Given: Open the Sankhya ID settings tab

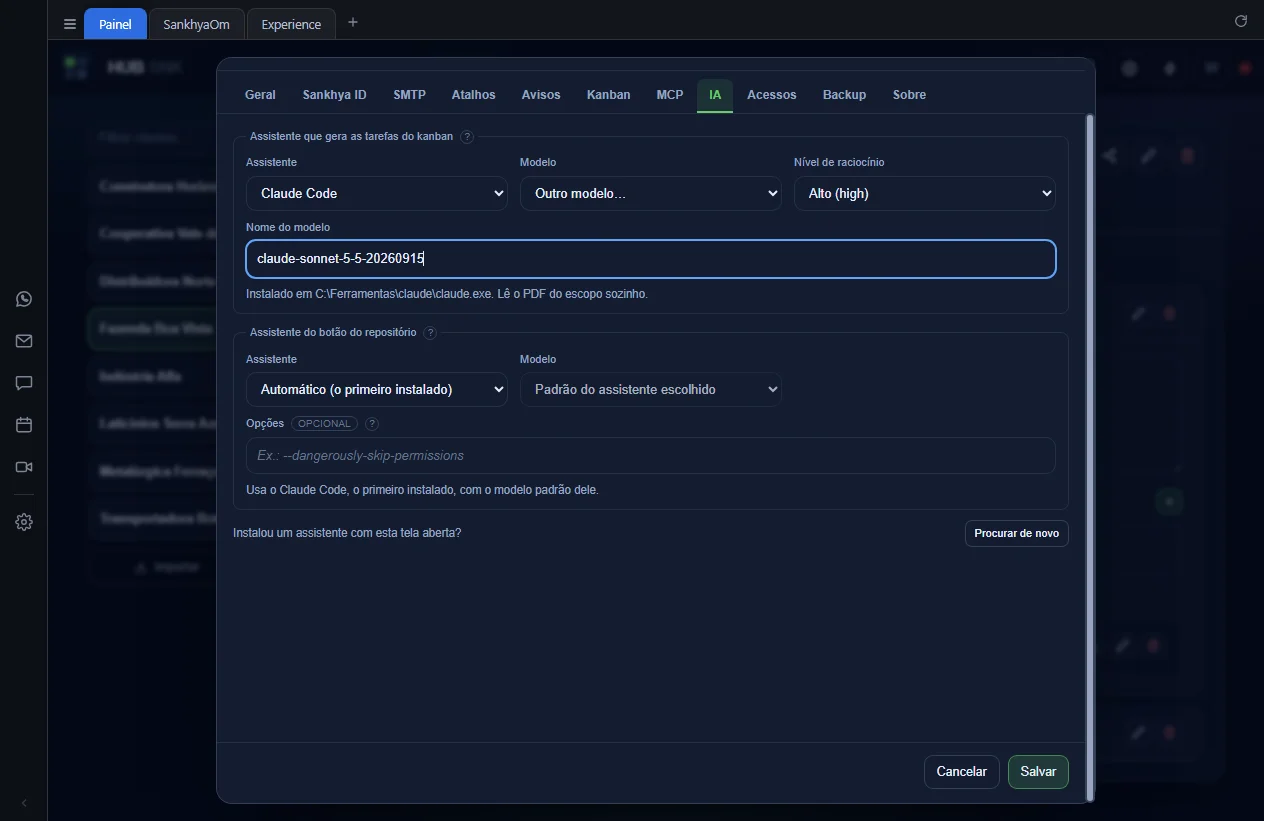Looking at the screenshot, I should click(x=334, y=95).
